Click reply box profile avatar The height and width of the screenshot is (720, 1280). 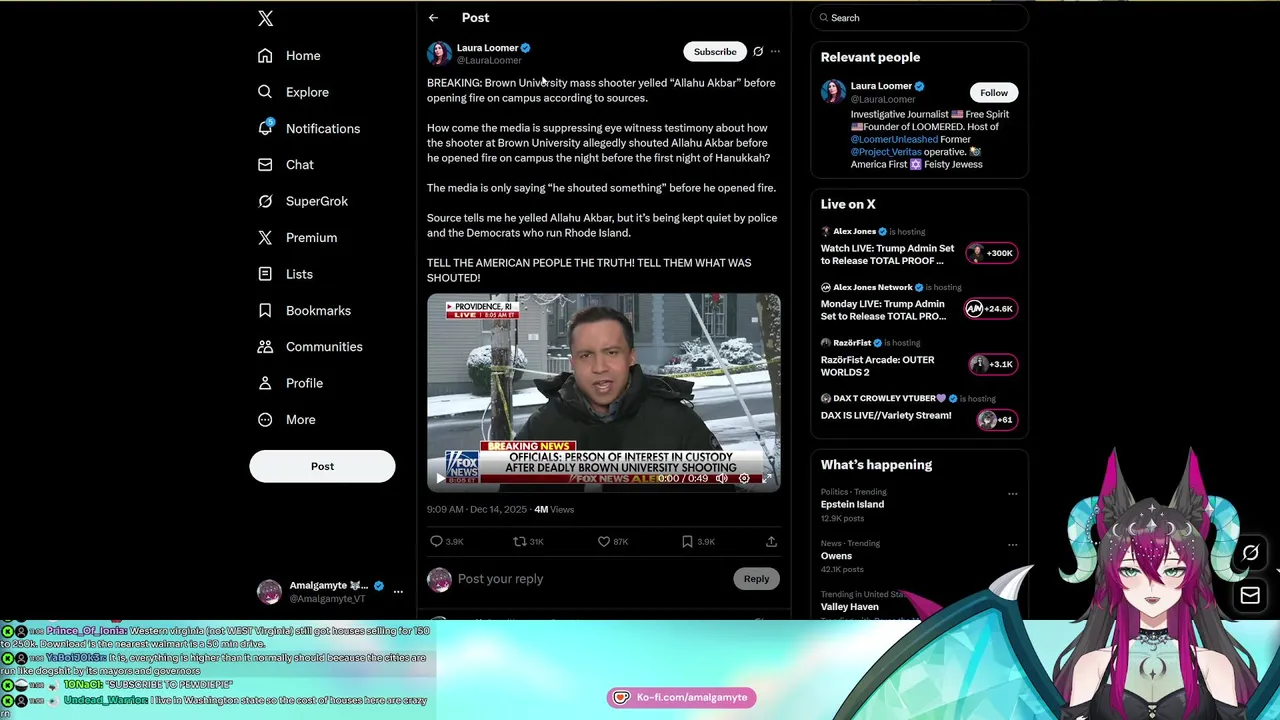click(x=439, y=580)
